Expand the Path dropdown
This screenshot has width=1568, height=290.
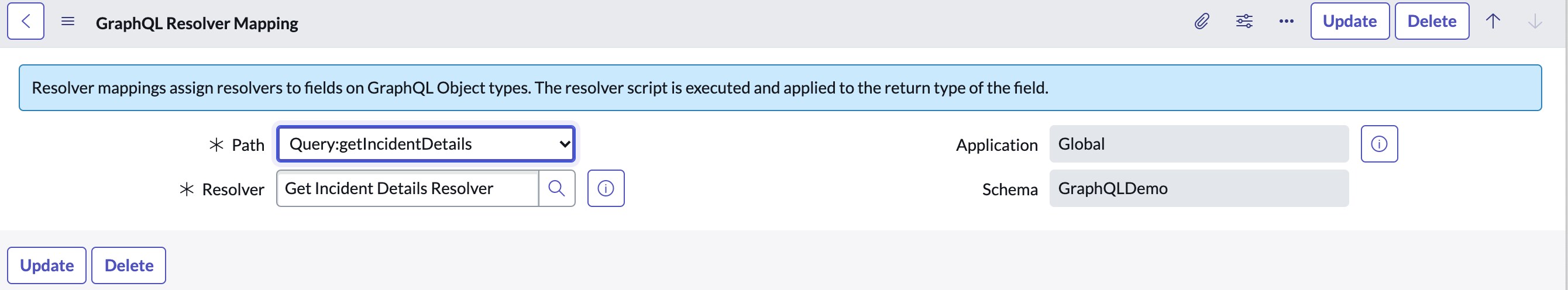(425, 144)
